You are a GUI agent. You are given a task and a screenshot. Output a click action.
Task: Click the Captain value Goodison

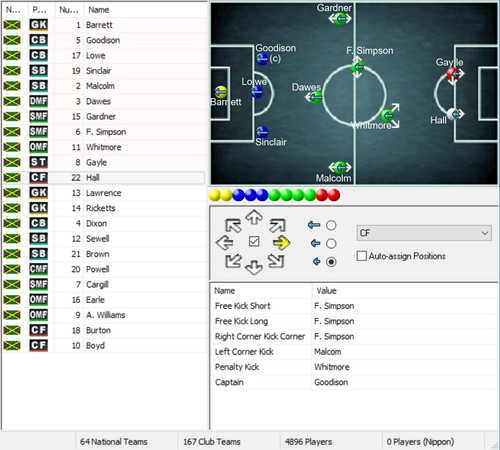331,382
